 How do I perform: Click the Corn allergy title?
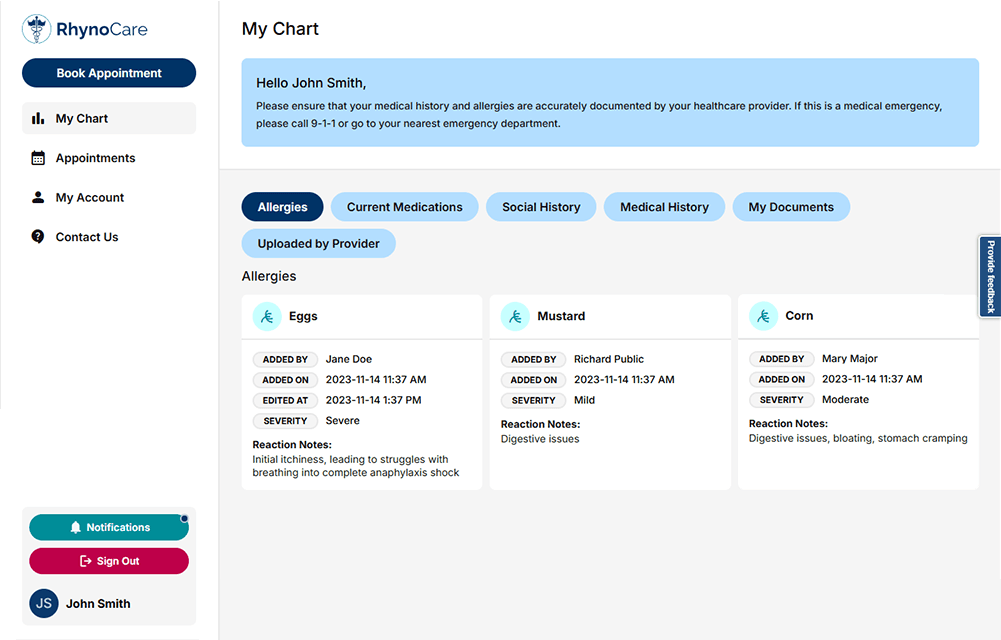[x=799, y=316]
